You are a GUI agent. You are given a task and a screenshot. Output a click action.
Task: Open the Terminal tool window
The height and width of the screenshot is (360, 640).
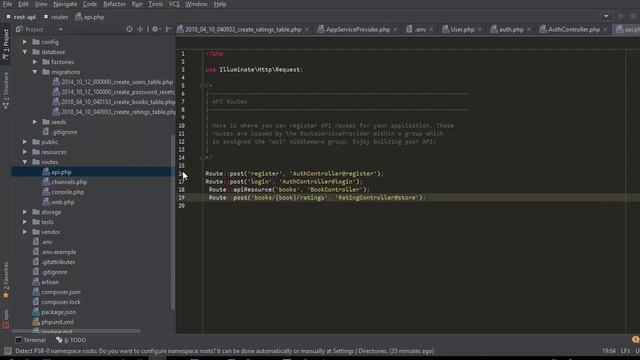pyautogui.click(x=31, y=340)
